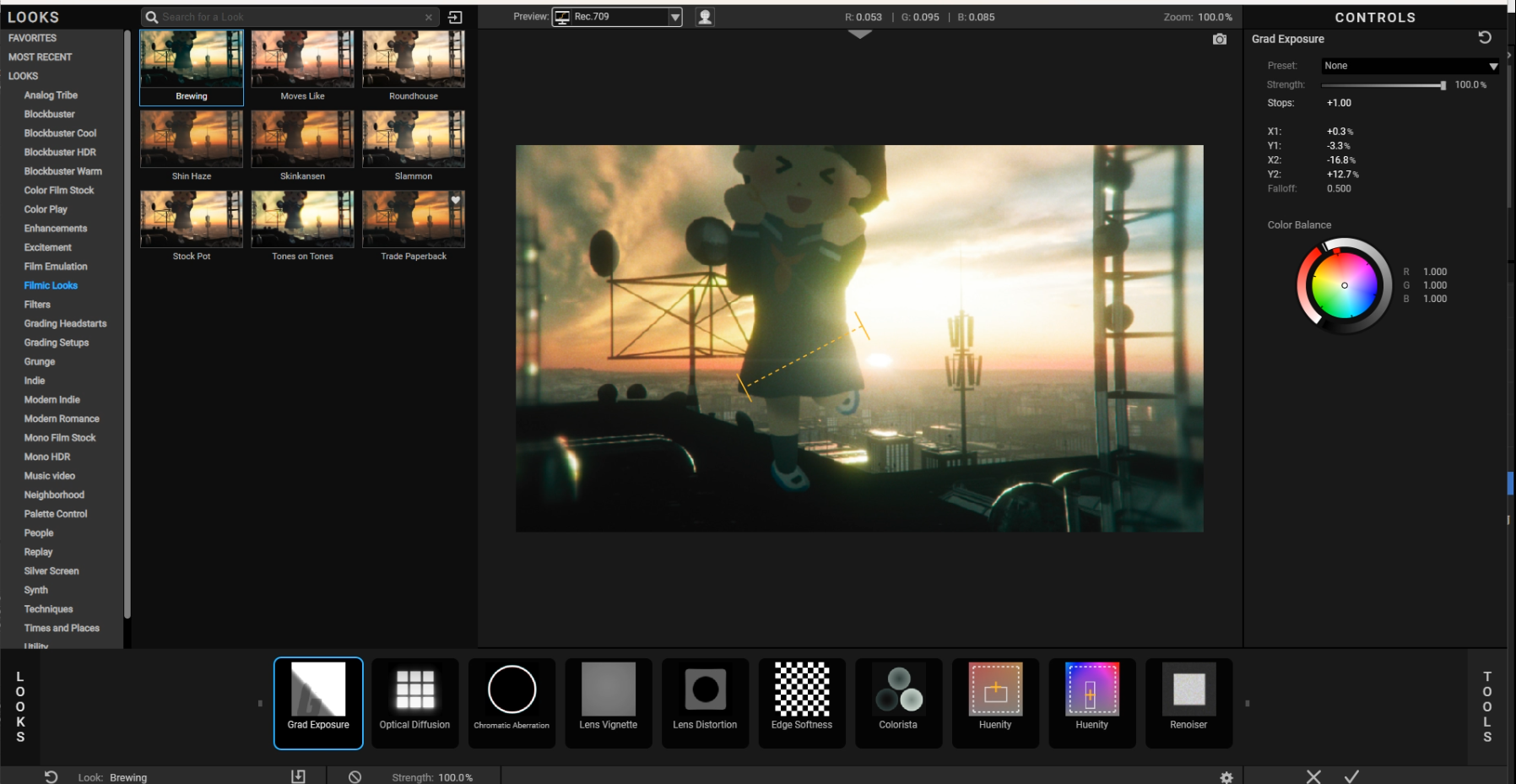Select the Chromatic Aberration tool
This screenshot has width=1516, height=784.
pyautogui.click(x=512, y=702)
